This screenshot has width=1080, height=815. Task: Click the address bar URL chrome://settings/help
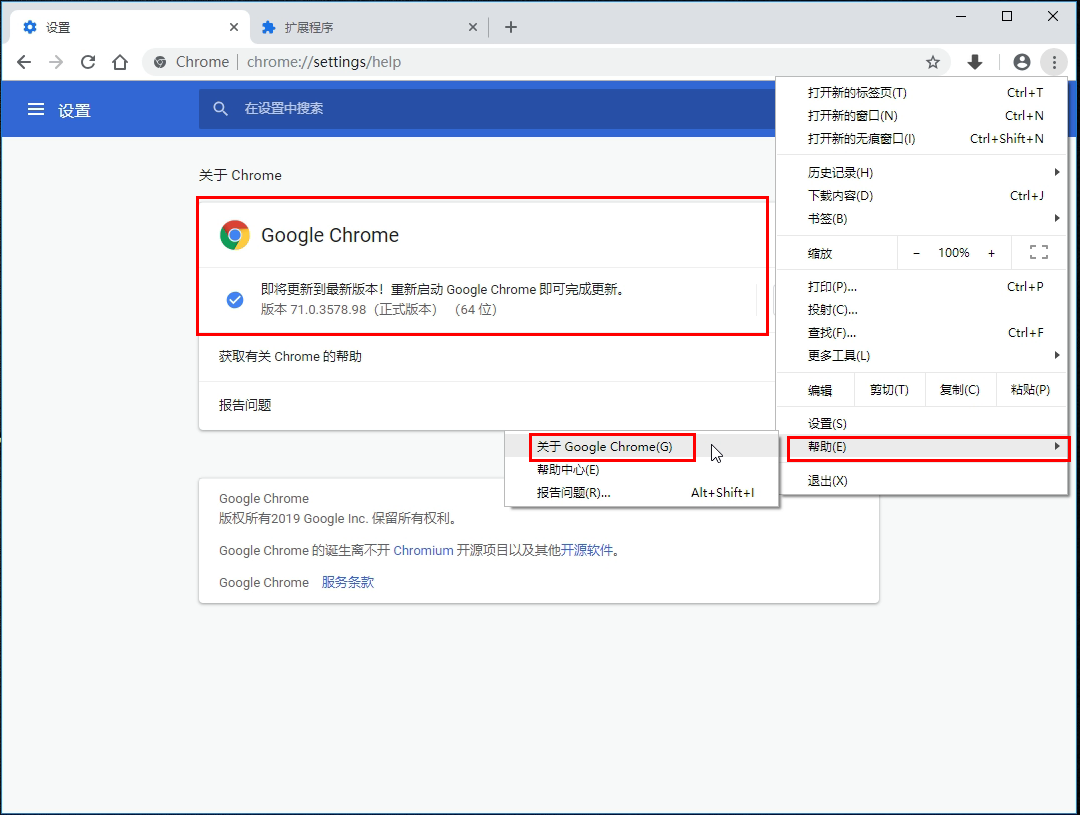[x=324, y=62]
